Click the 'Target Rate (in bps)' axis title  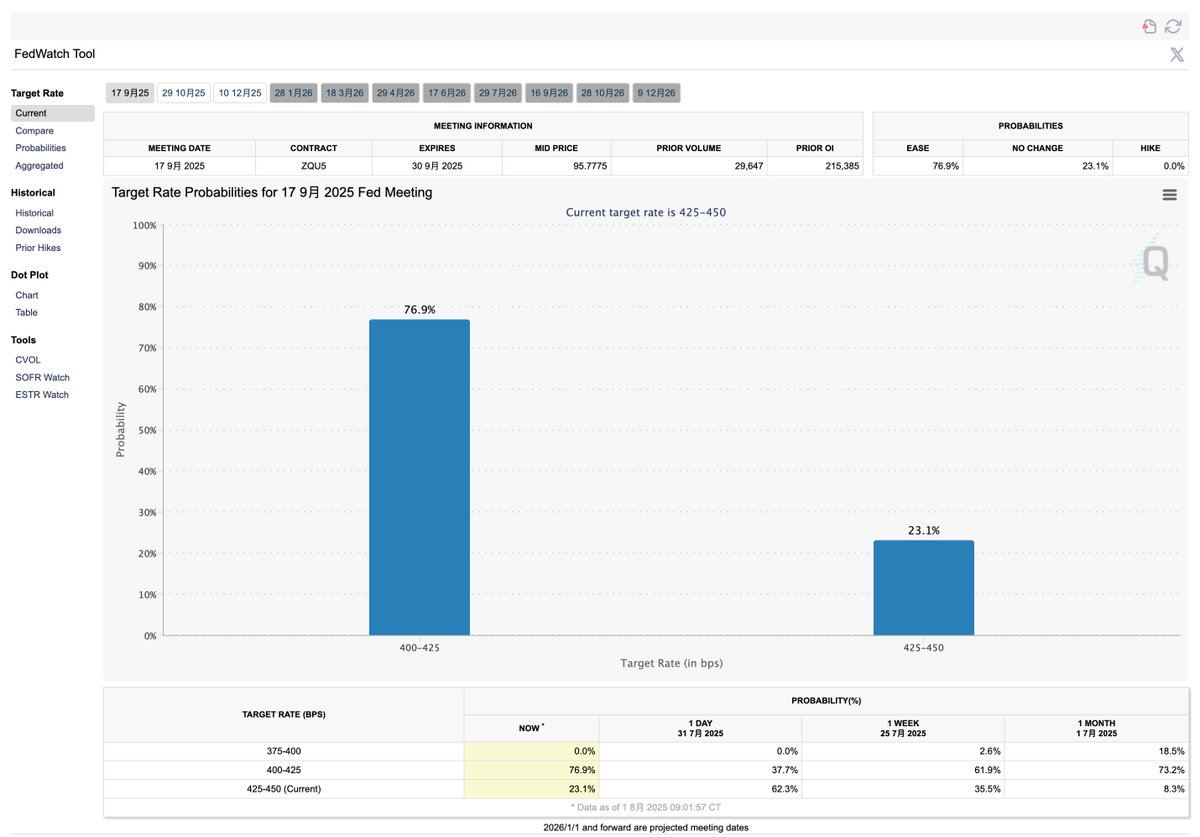[671, 663]
